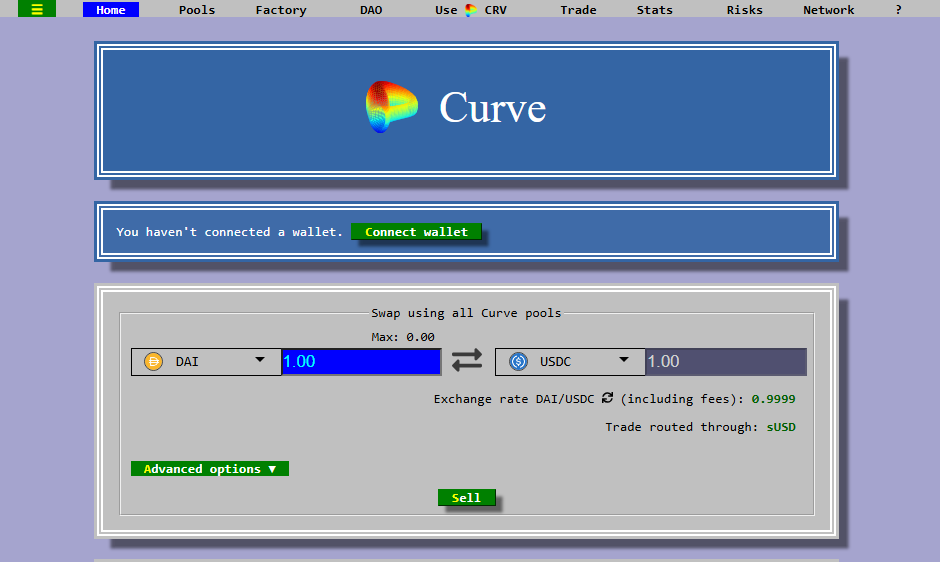Click the sUSD route link
940x562 pixels.
point(781,427)
